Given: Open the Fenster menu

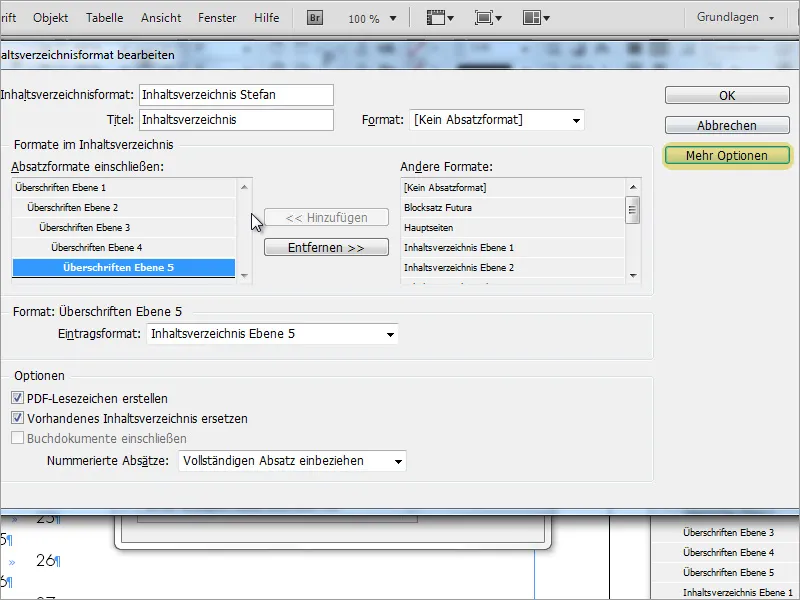Looking at the screenshot, I should coord(217,18).
